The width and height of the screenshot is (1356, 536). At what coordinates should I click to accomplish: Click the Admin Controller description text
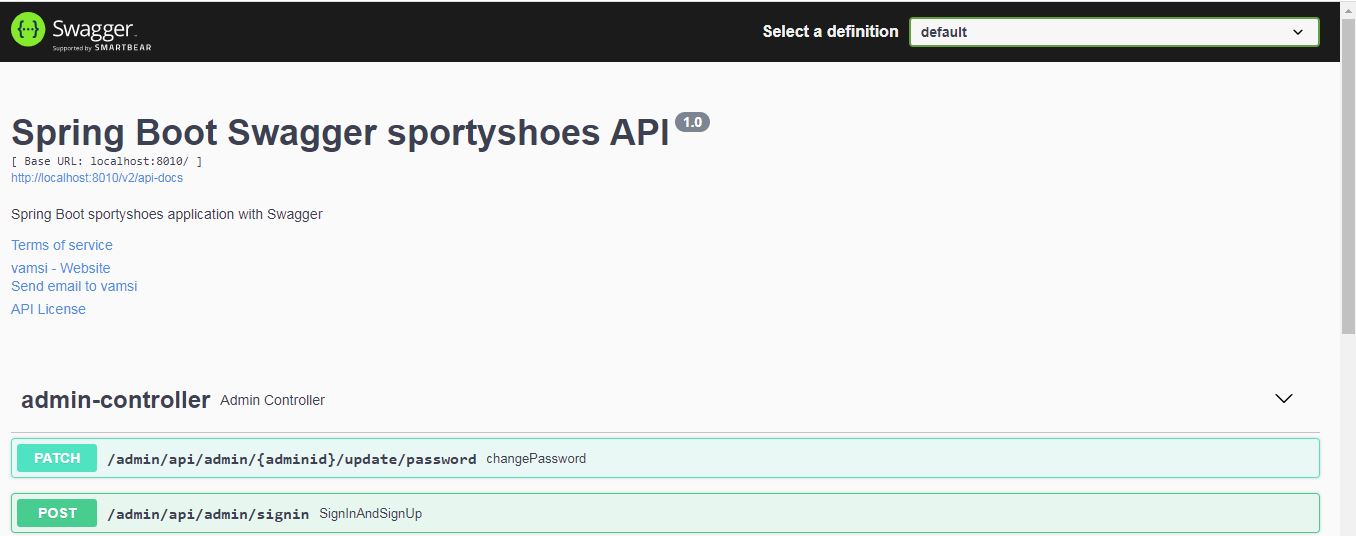click(x=272, y=400)
